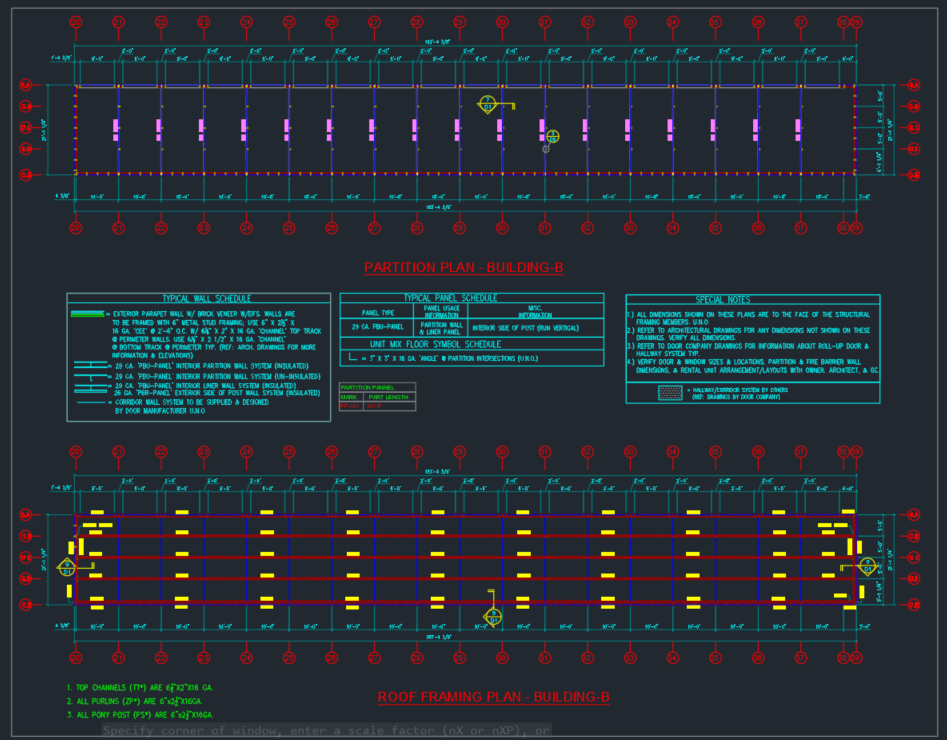Viewport: 947px width, 740px height.
Task: Select section marker at right end of roof plan
Action: [867, 566]
